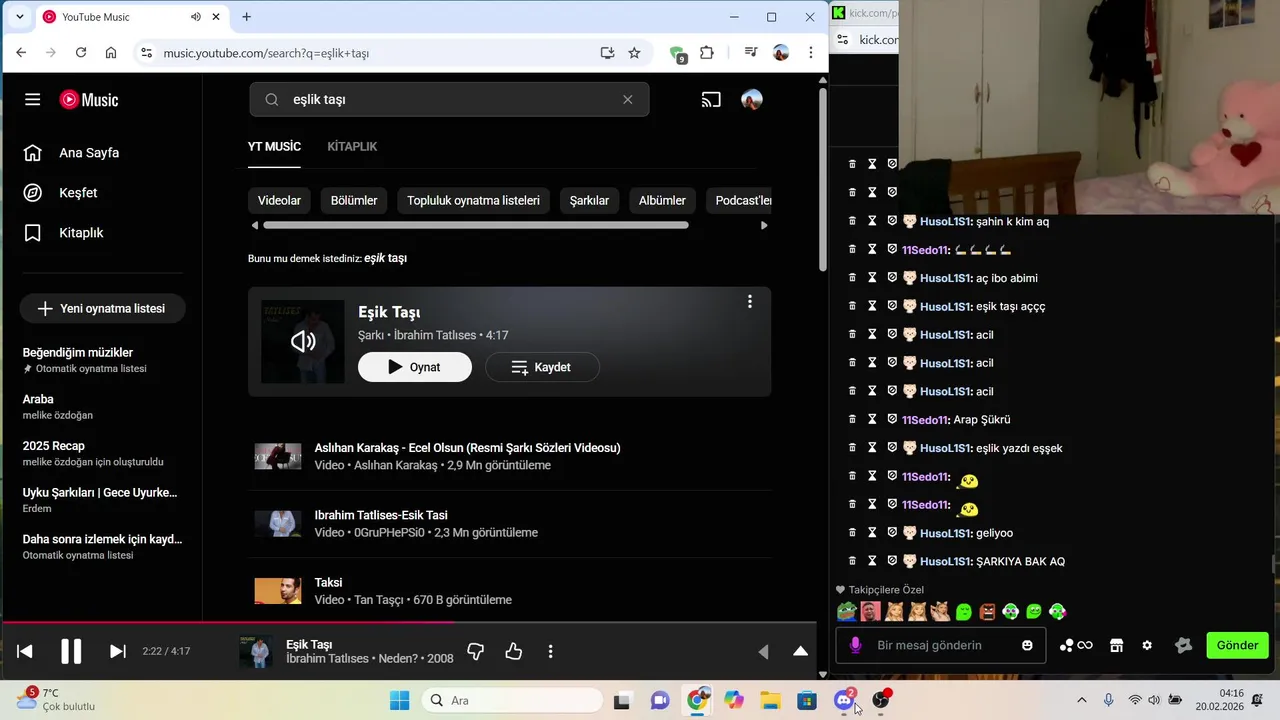Viewport: 1280px width, 720px height.
Task: Move filter chips right with arrow
Action: [x=764, y=225]
